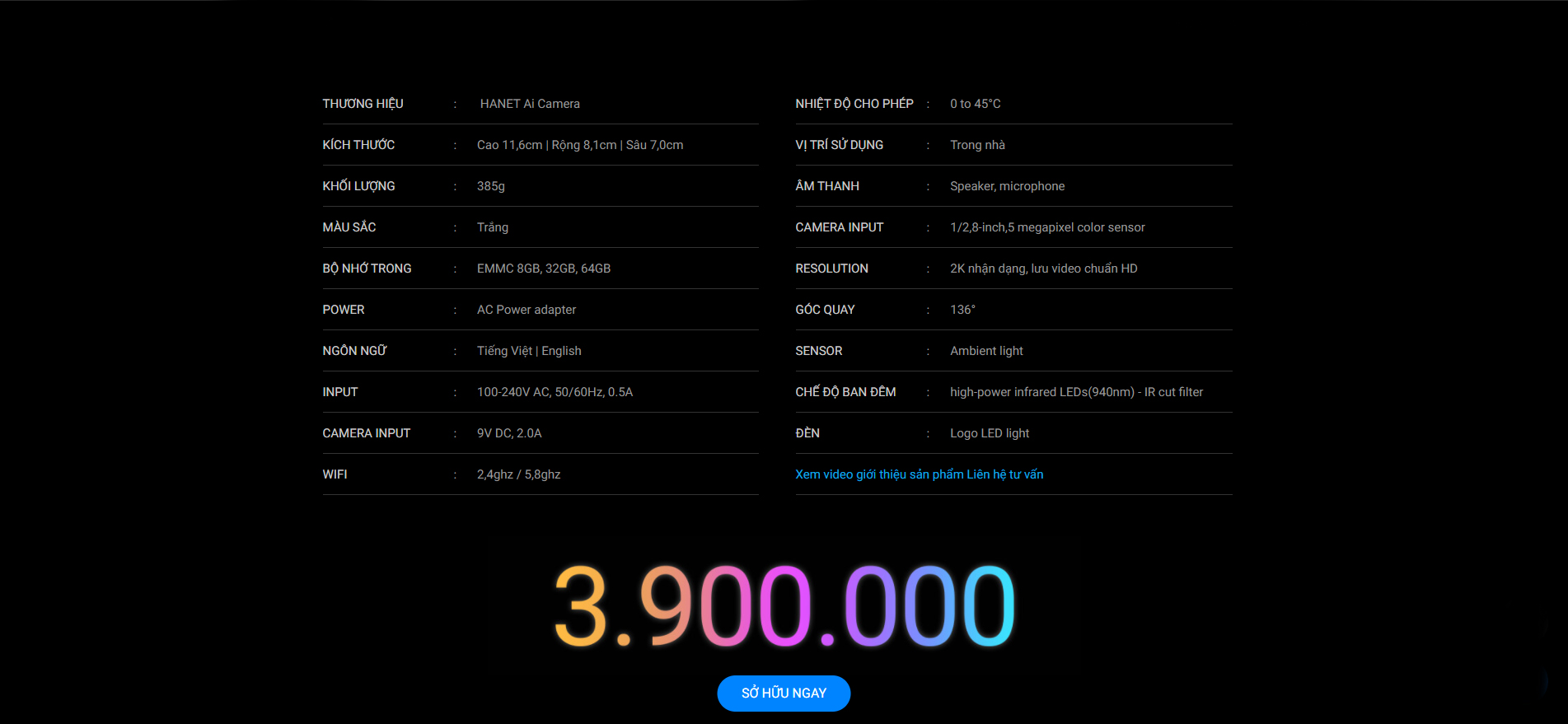This screenshot has height=724, width=1568.
Task: Click the 3.900.000 price figure
Action: tap(784, 606)
